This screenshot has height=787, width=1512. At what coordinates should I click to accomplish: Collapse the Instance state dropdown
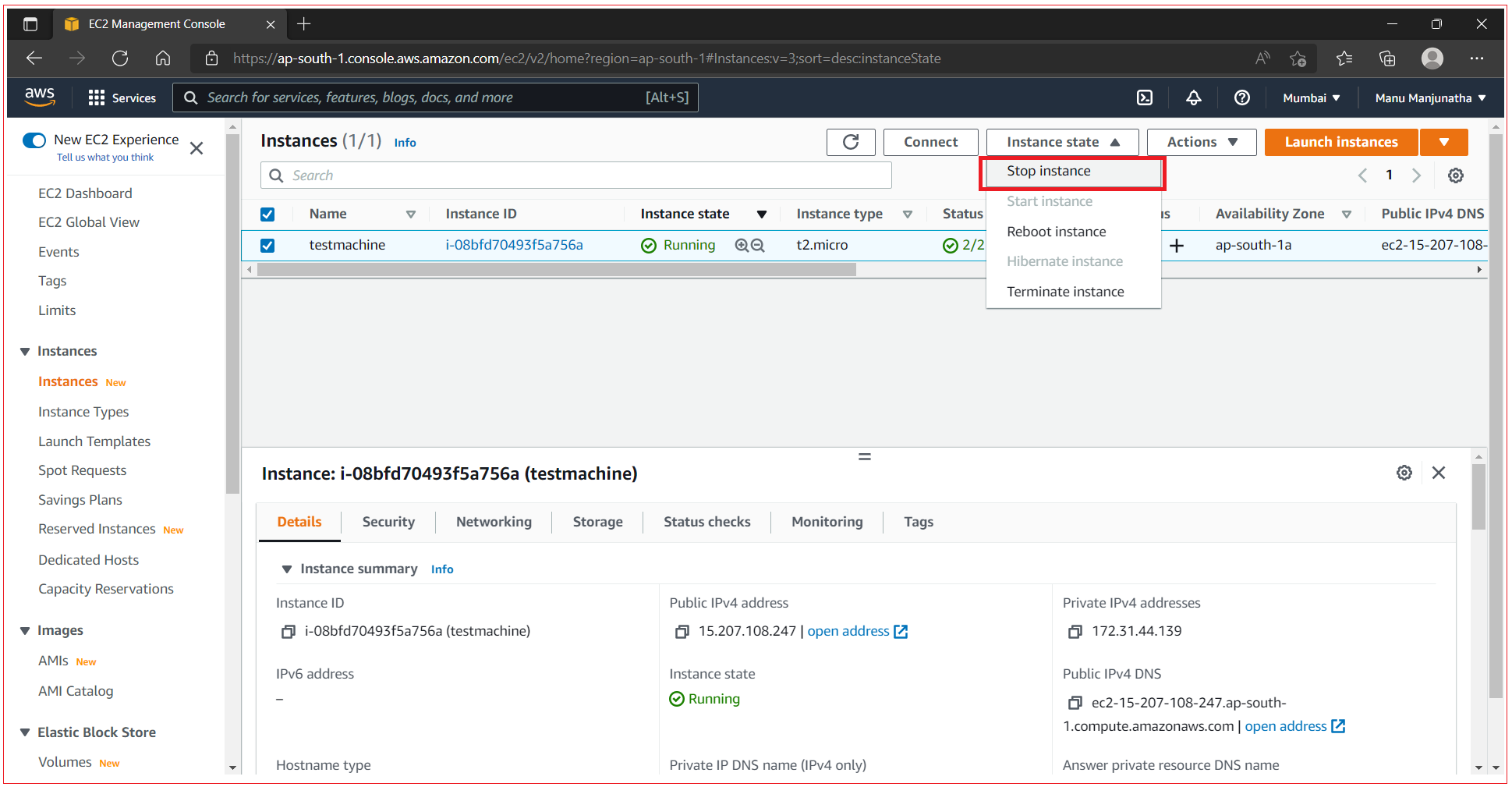tap(1062, 142)
